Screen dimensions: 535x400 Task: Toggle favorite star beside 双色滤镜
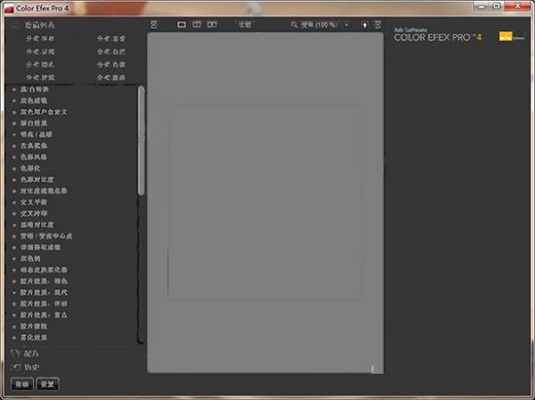pos(14,101)
